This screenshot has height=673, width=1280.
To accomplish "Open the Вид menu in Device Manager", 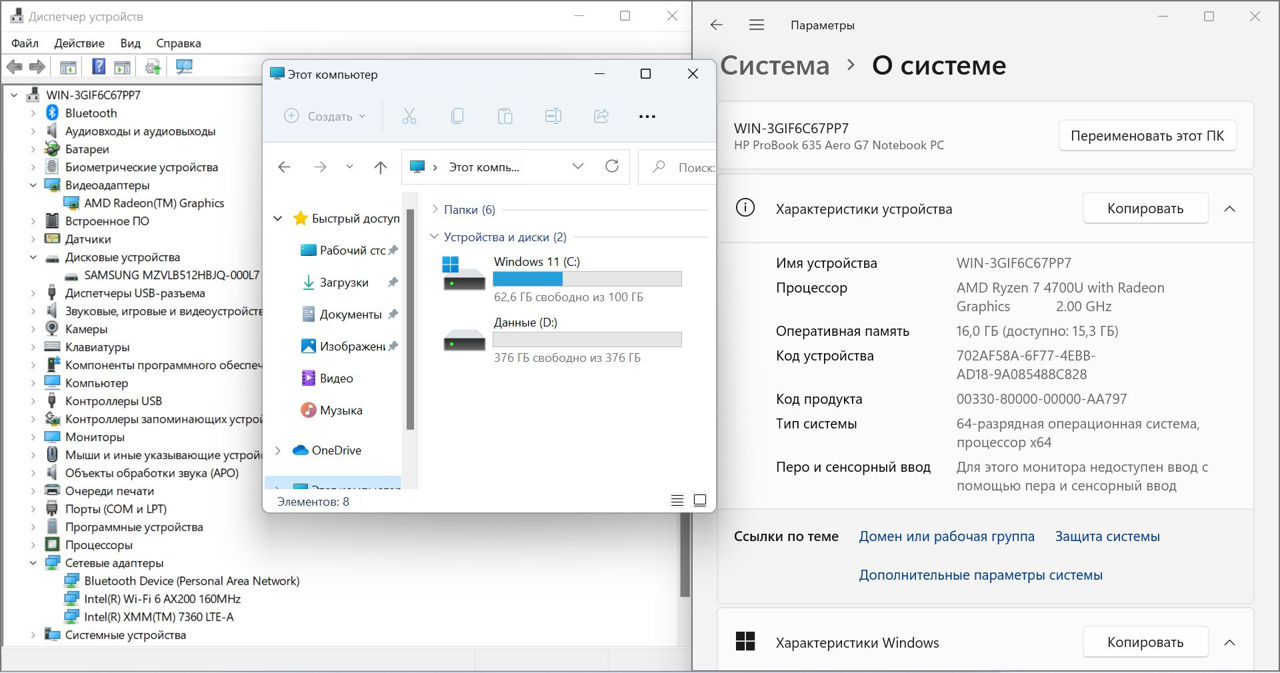I will pyautogui.click(x=130, y=43).
